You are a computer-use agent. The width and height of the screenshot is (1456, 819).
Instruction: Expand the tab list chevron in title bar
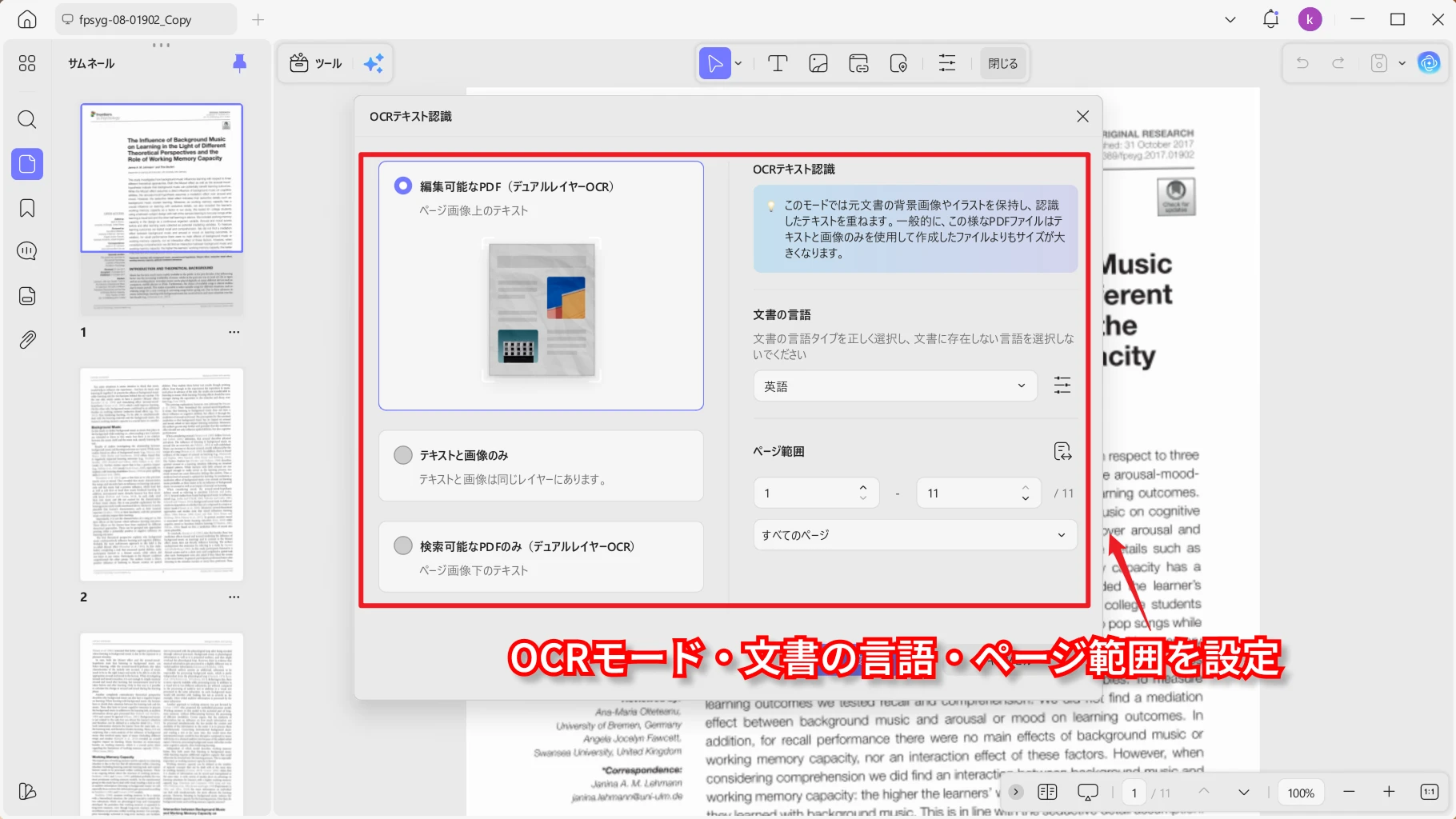pyautogui.click(x=1230, y=19)
